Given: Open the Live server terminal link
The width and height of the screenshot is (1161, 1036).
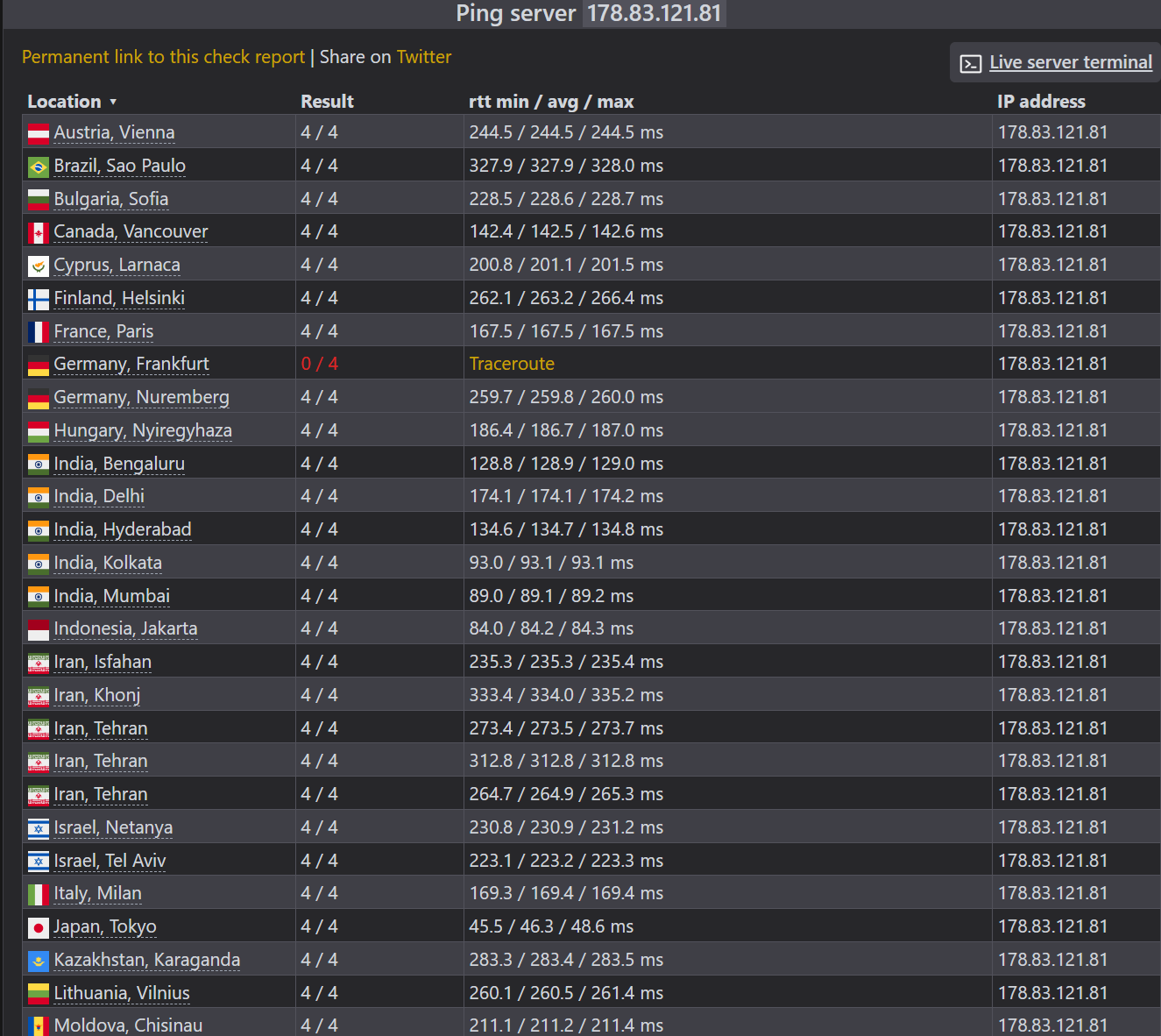Looking at the screenshot, I should coord(1071,62).
